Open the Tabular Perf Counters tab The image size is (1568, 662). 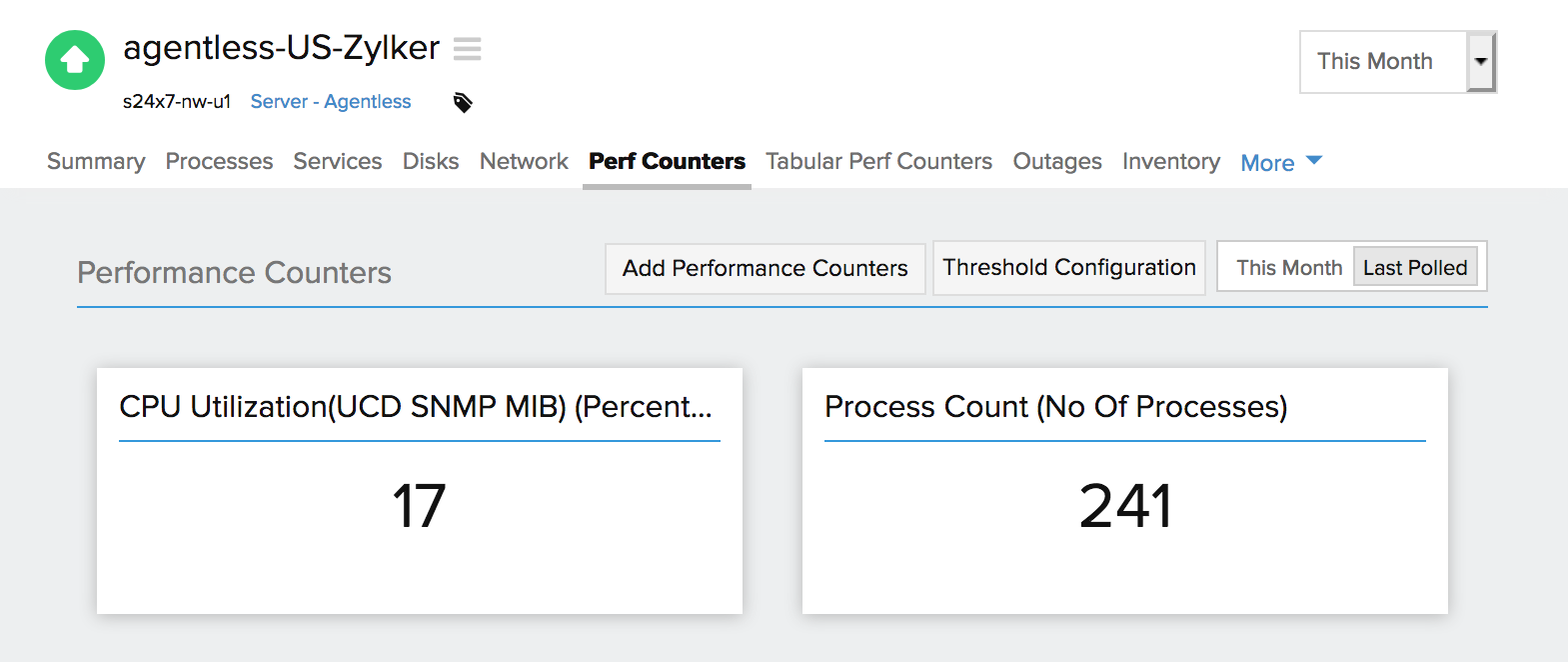(878, 161)
